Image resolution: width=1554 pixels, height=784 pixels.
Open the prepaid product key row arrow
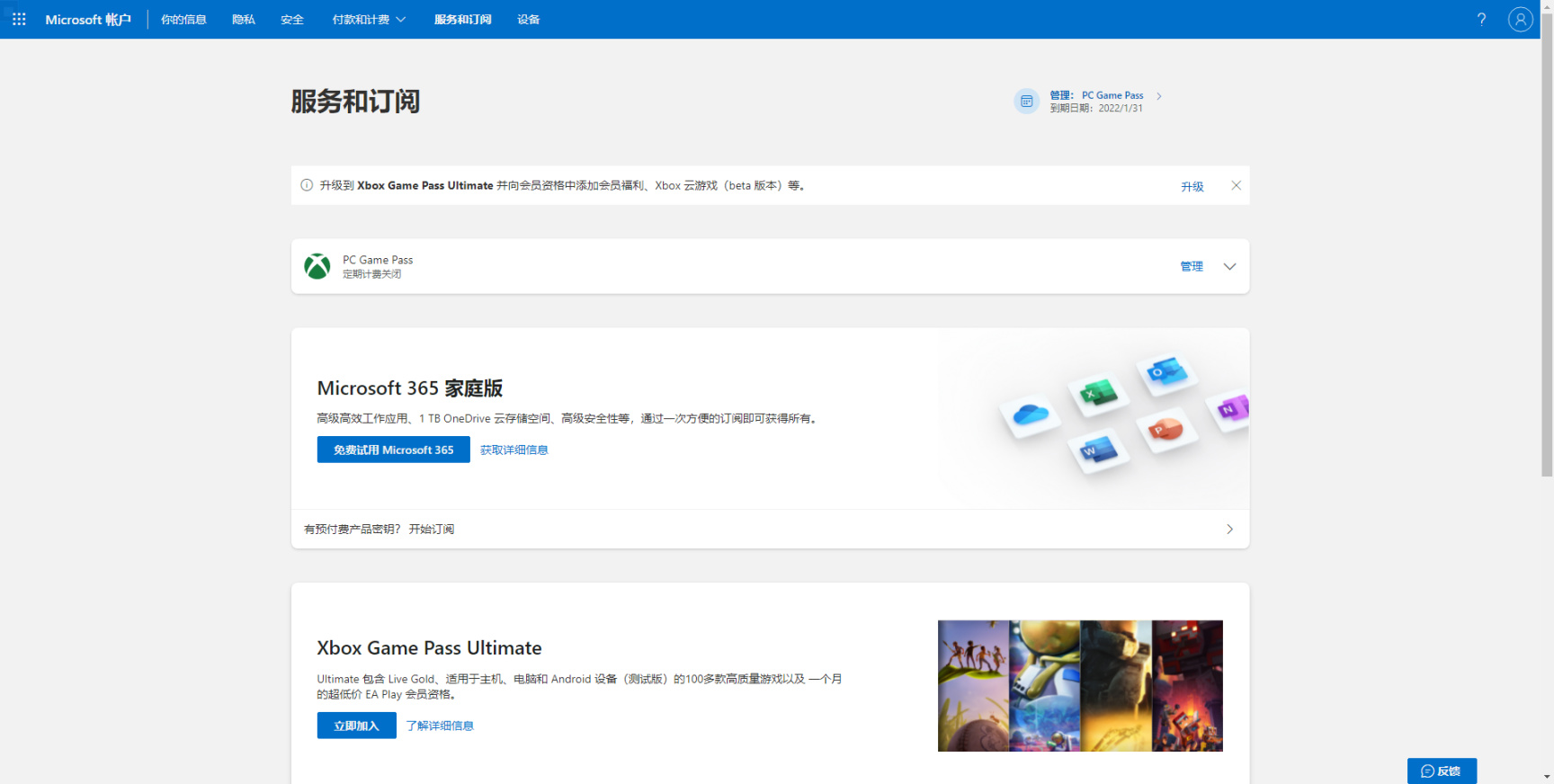(1229, 529)
